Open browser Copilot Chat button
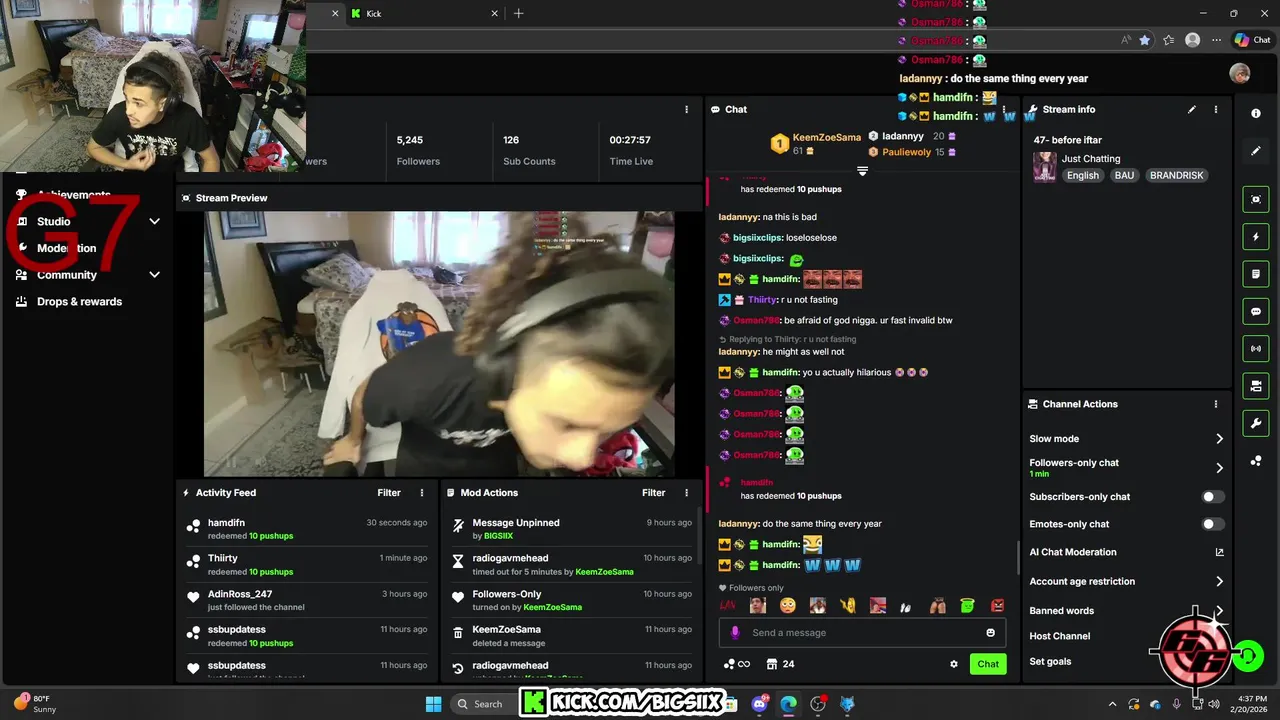Screen dimensions: 1280x720 pos(1252,40)
